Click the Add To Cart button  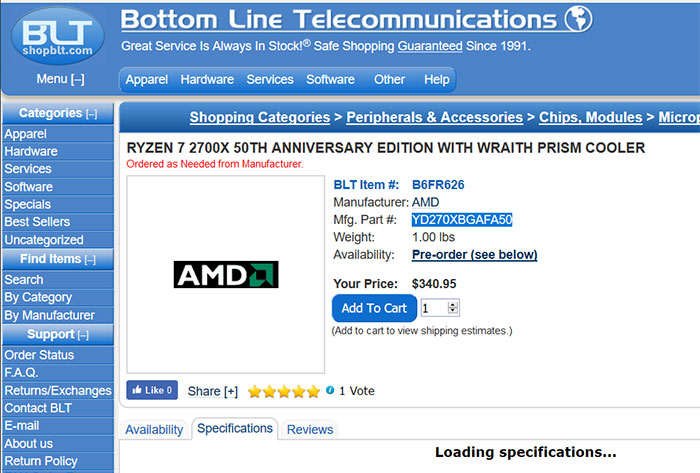pos(374,308)
